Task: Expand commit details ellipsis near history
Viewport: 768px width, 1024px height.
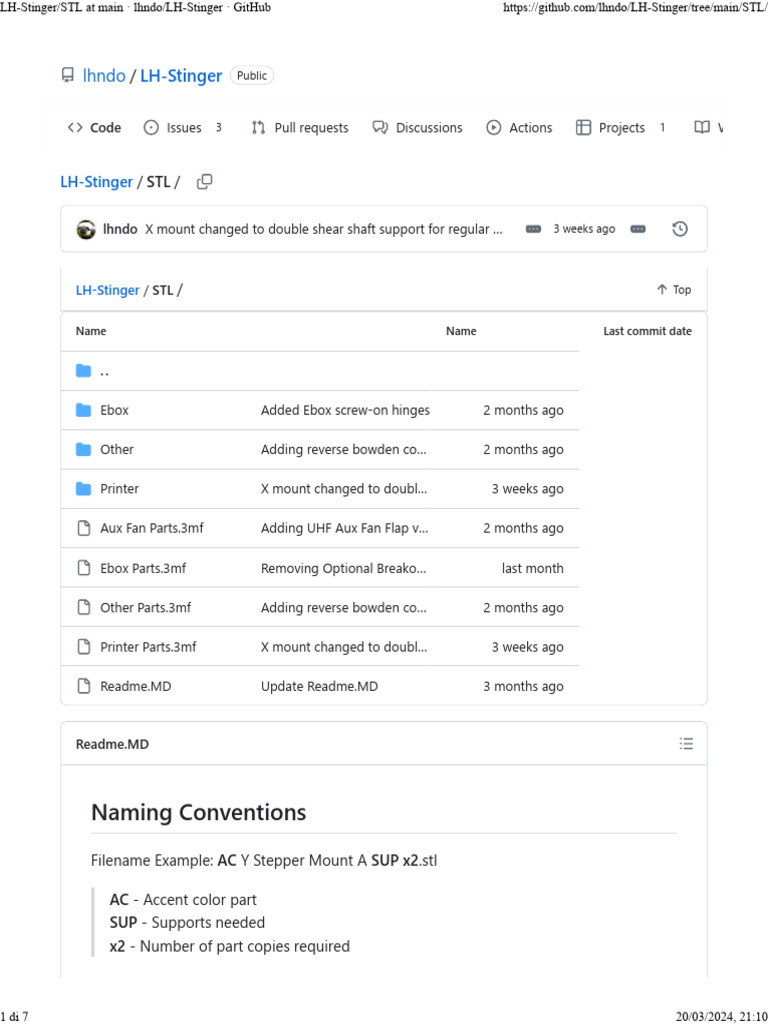Action: tap(638, 229)
